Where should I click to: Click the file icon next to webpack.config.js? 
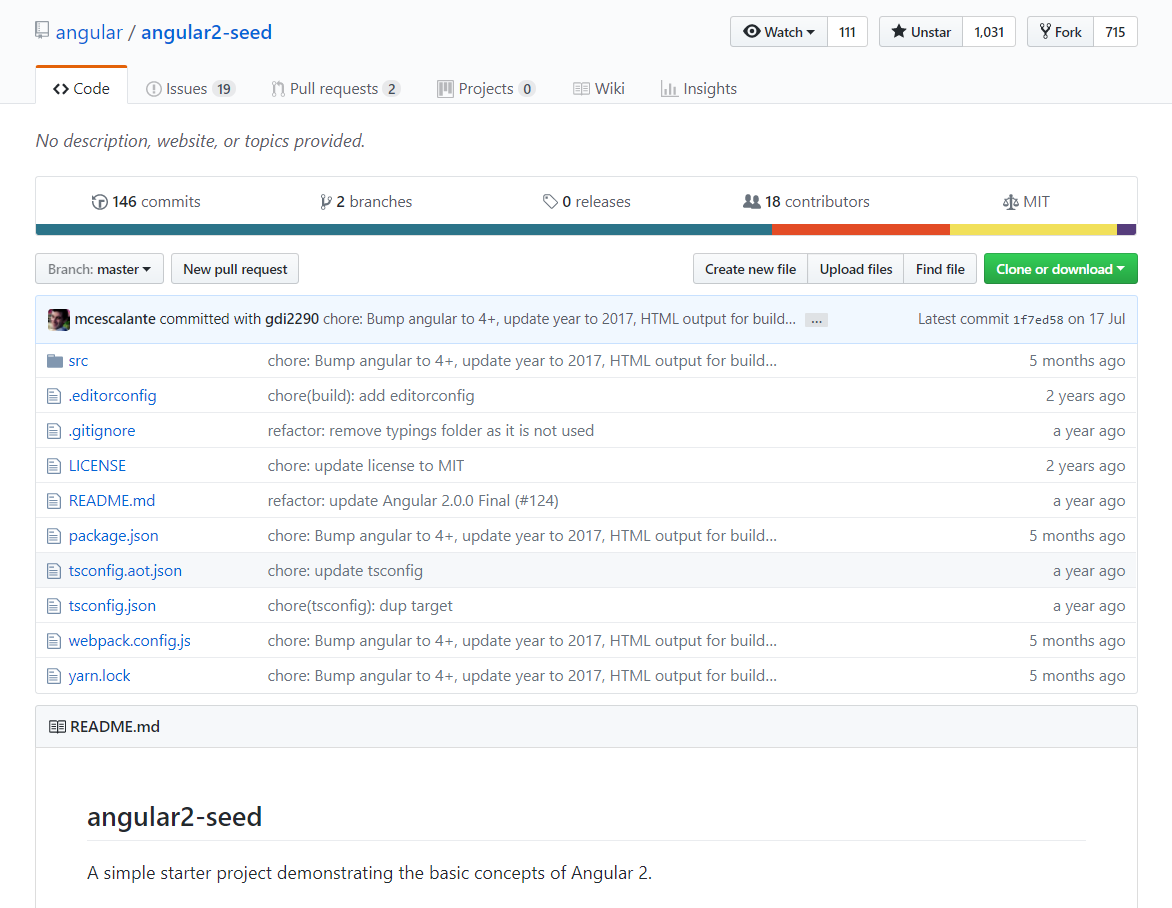coord(54,641)
